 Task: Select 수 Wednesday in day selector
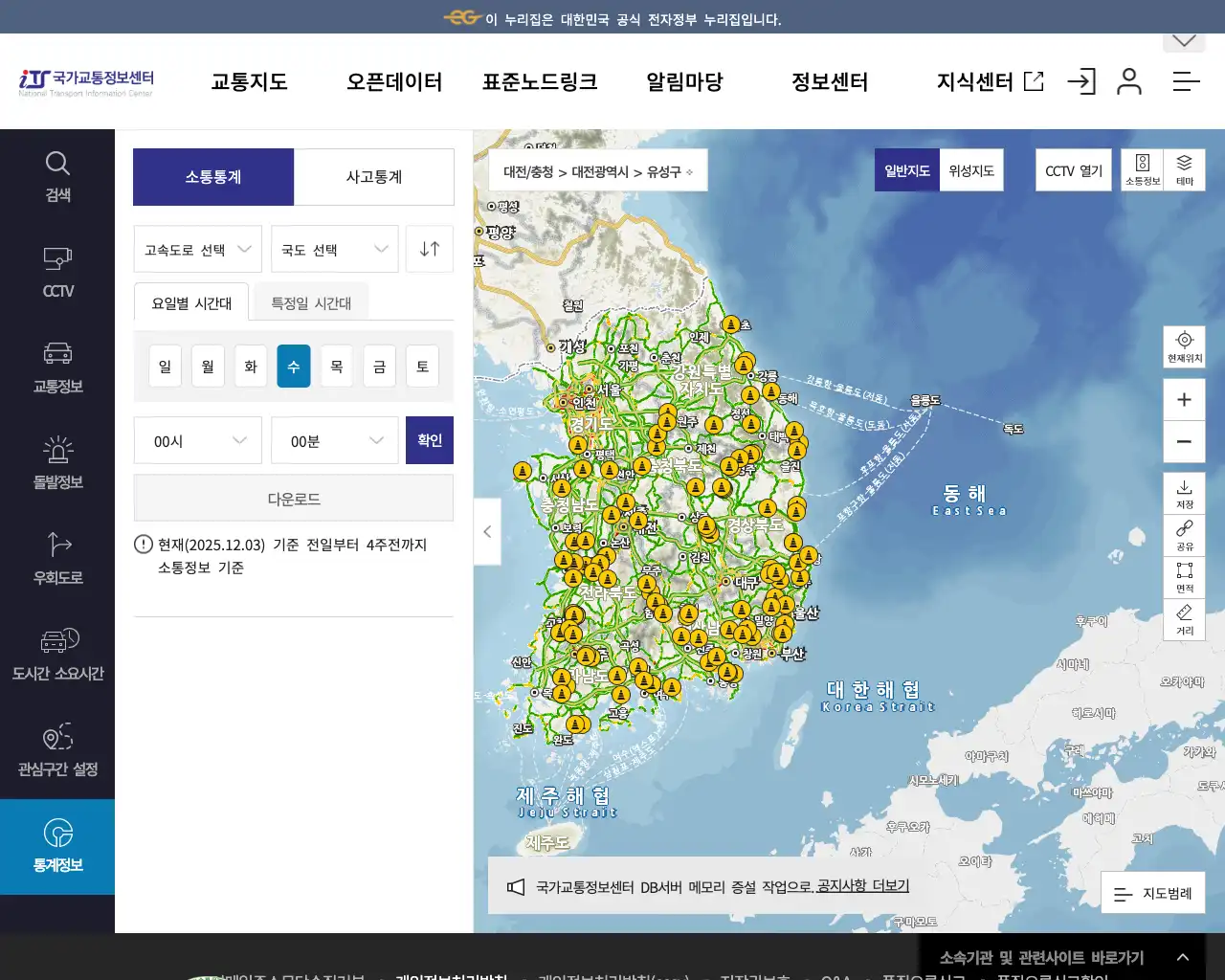pos(294,366)
